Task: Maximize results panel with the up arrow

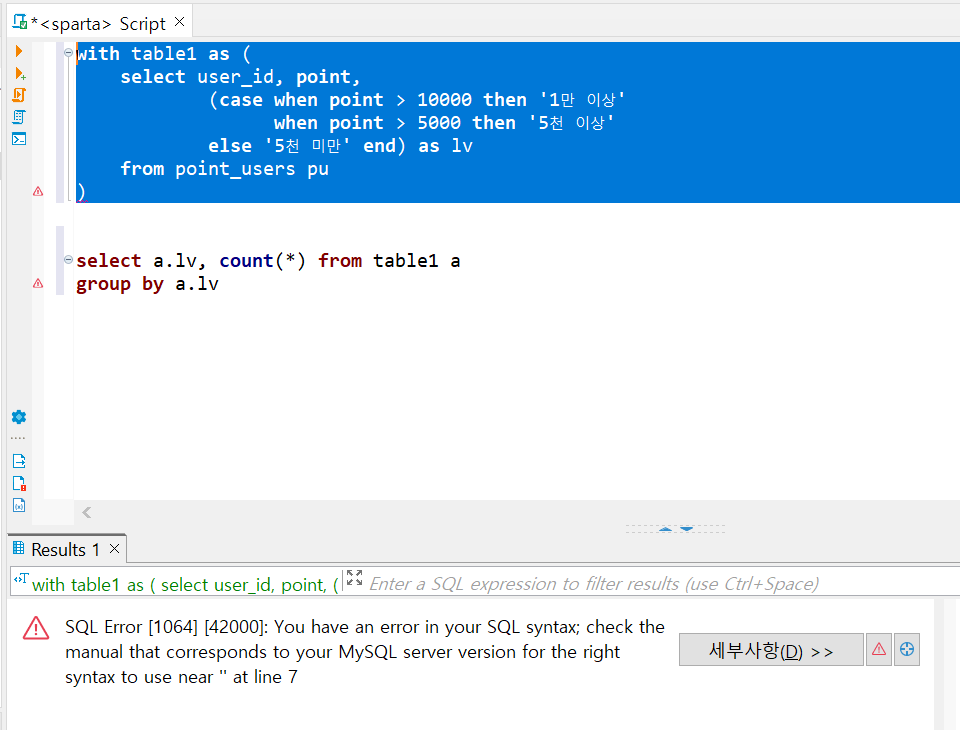Action: [666, 529]
